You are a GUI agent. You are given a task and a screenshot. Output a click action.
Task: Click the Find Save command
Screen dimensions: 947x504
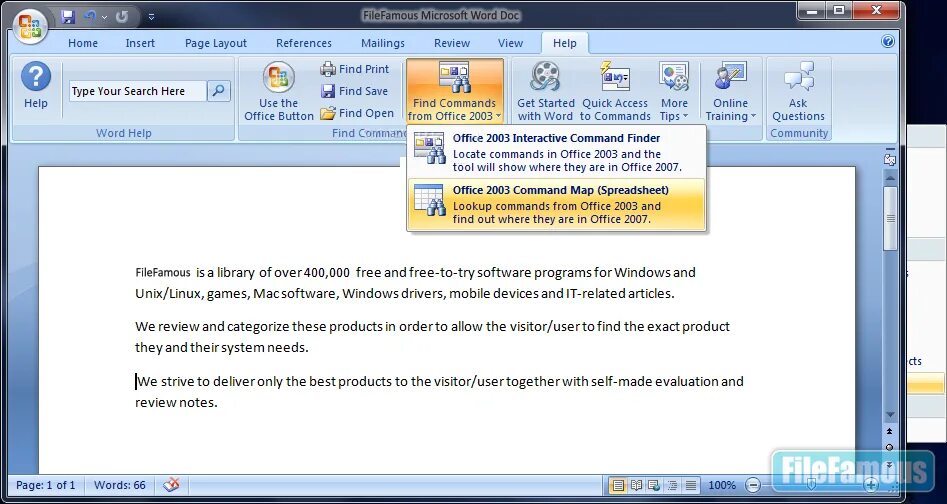point(355,91)
